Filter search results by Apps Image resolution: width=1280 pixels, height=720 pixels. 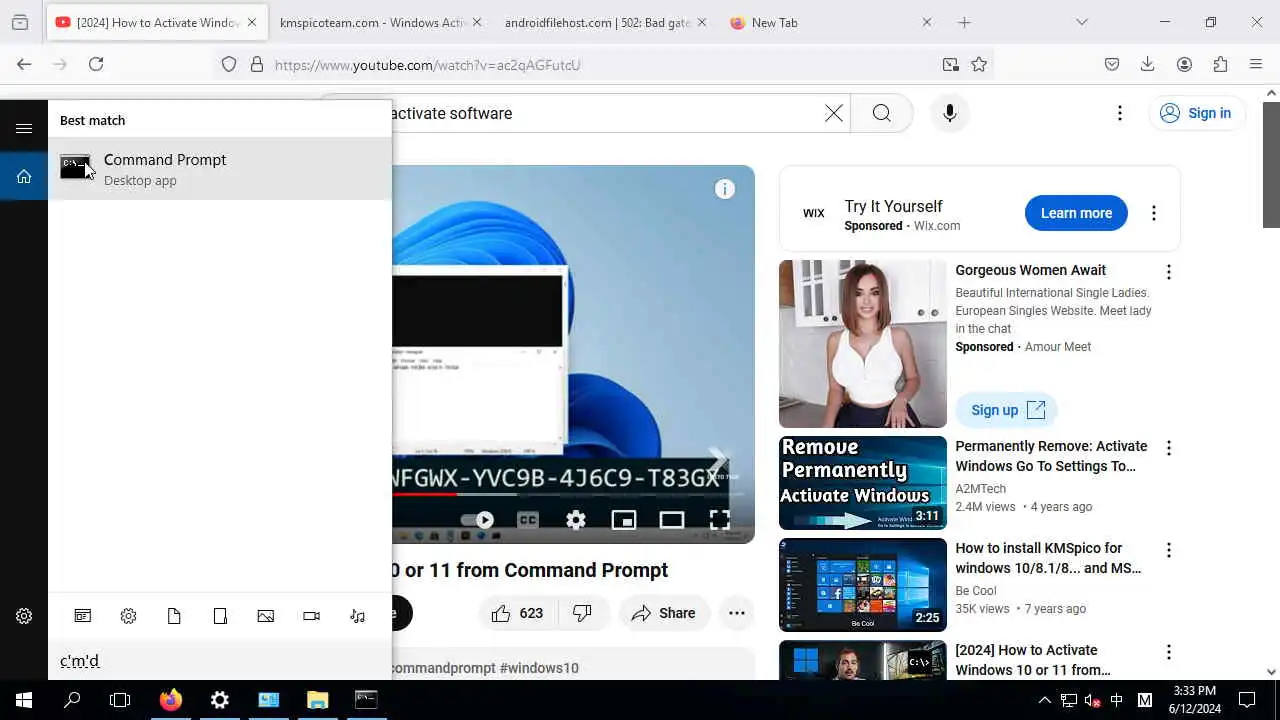click(83, 616)
